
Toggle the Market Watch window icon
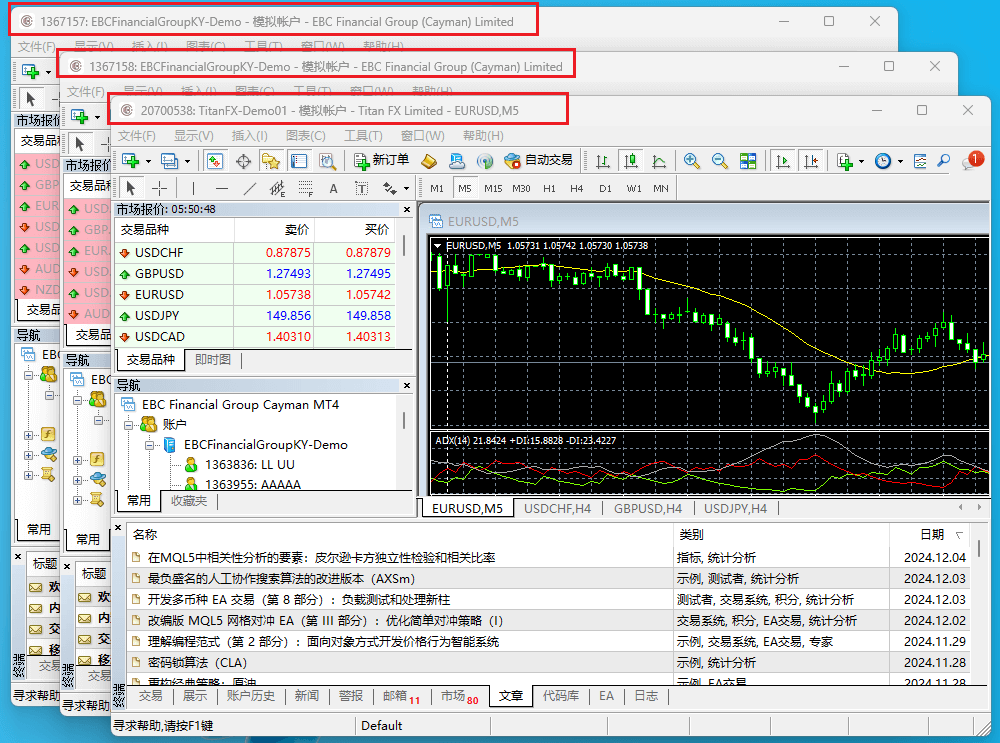click(x=215, y=161)
